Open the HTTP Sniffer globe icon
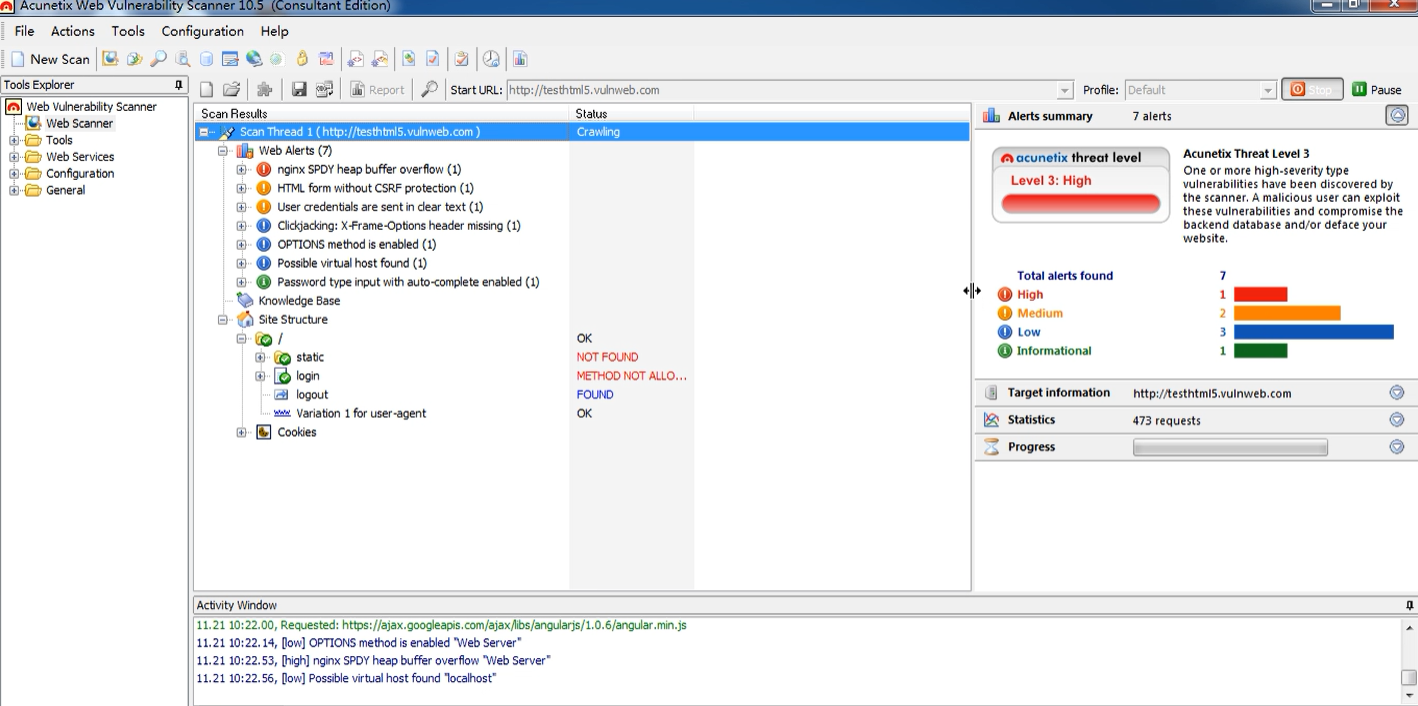The image size is (1418, 706). tap(254, 59)
